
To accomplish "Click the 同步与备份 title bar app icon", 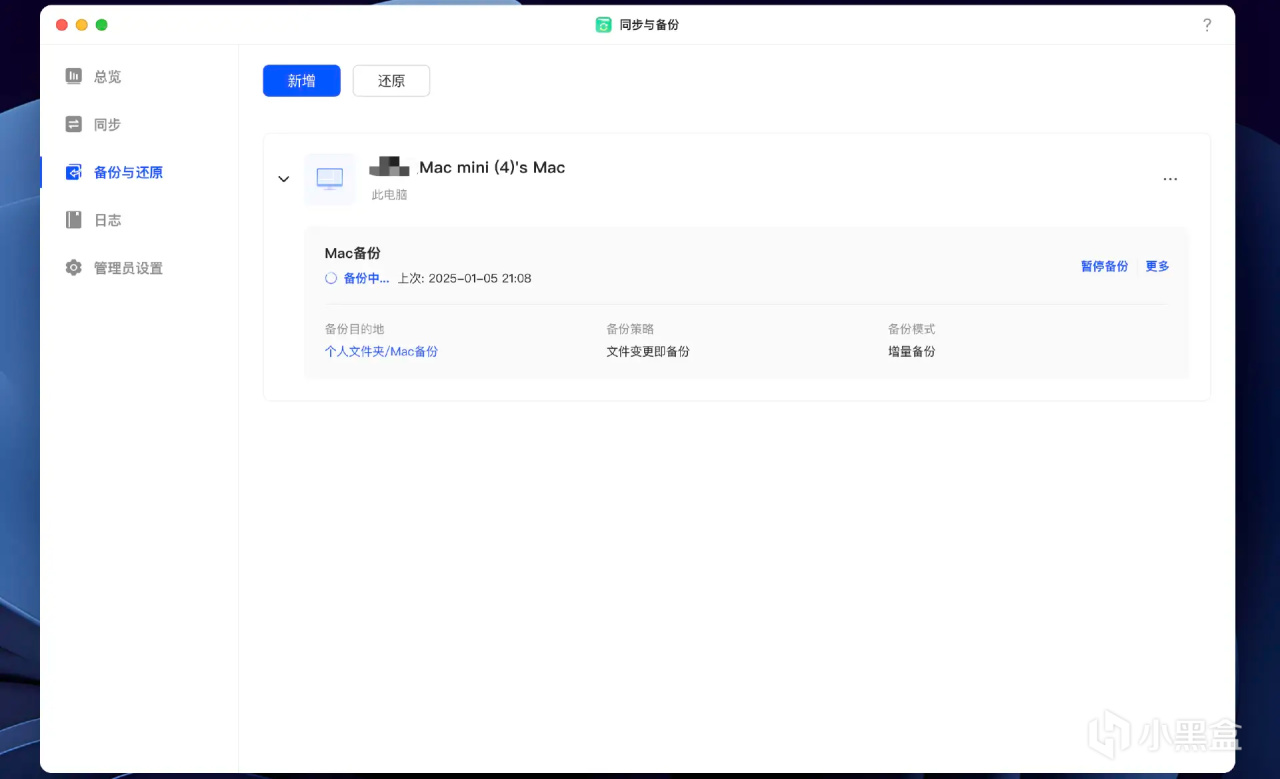I will pyautogui.click(x=603, y=25).
